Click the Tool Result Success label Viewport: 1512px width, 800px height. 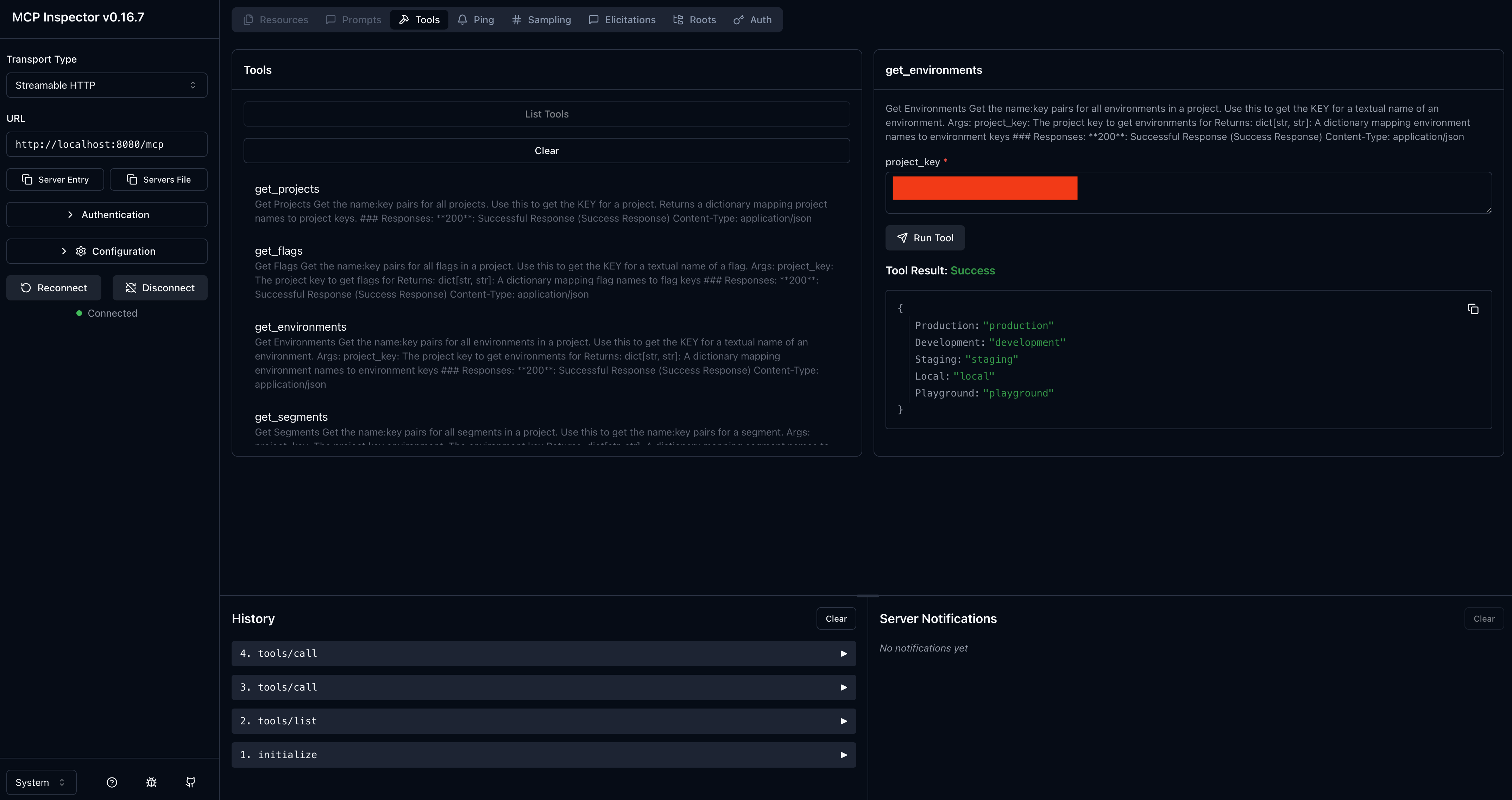pyautogui.click(x=940, y=271)
